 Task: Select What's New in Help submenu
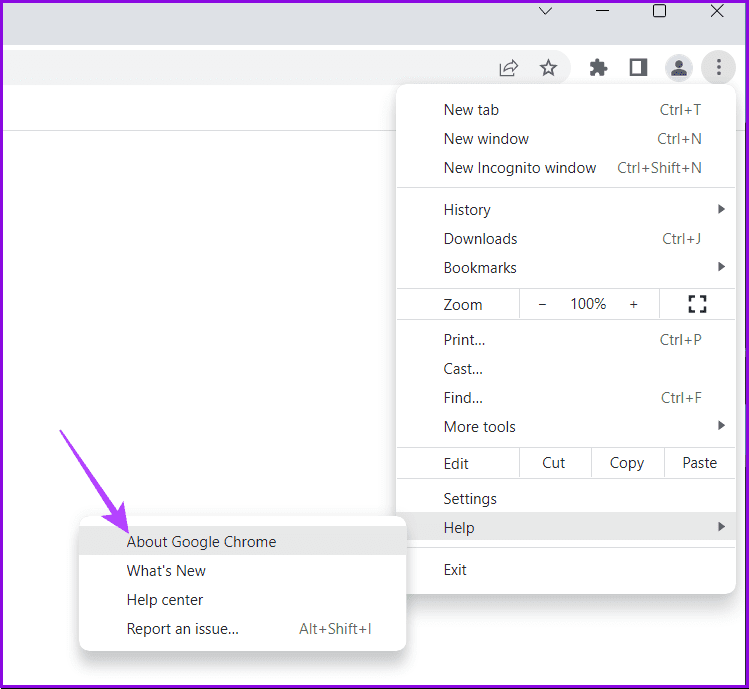coord(242,571)
